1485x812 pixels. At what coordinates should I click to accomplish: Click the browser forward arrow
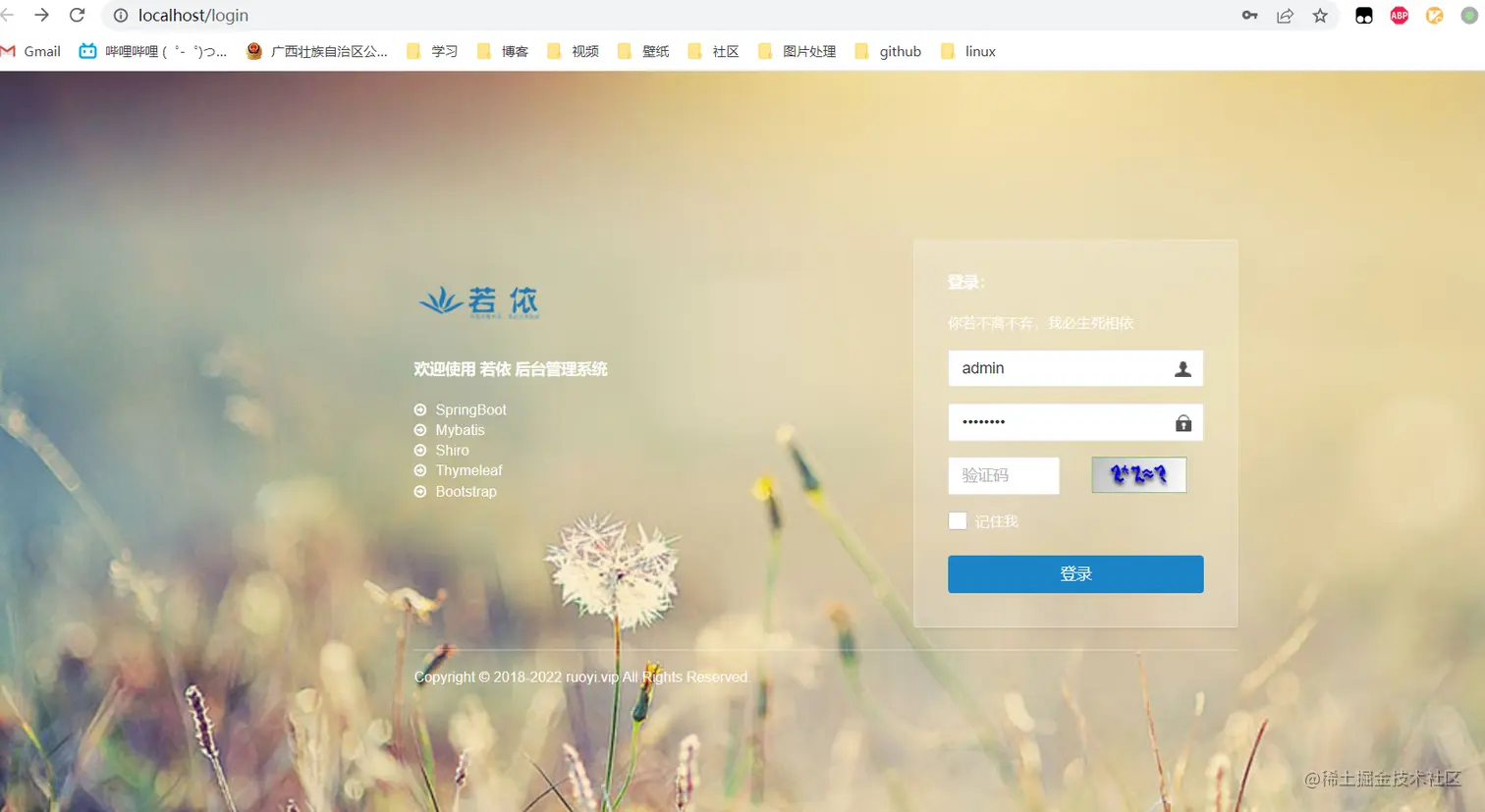[x=41, y=15]
